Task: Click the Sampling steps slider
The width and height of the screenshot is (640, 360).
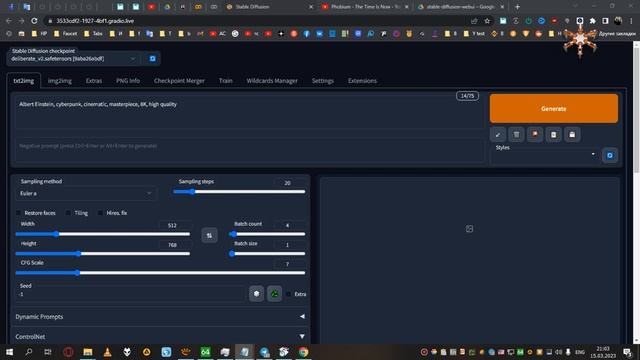Action: (x=239, y=191)
